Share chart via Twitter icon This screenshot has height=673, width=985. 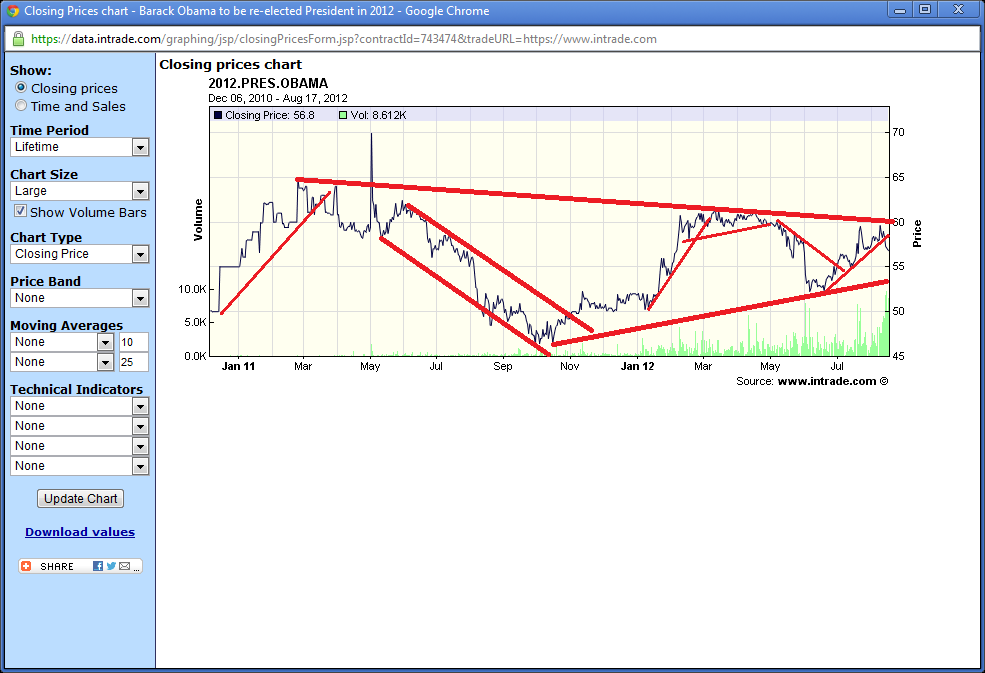pyautogui.click(x=111, y=566)
